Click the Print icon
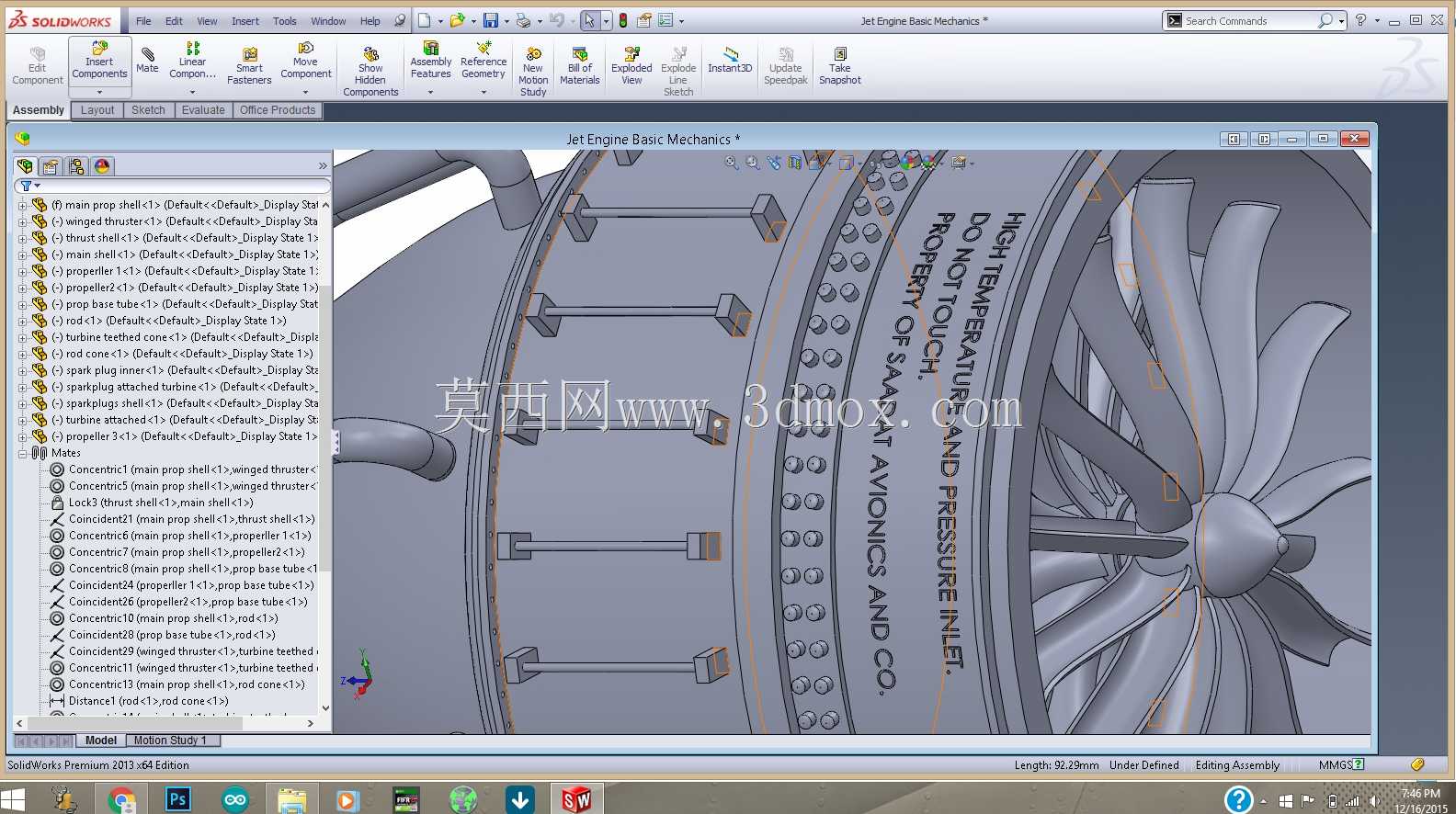Viewport: 1456px width, 814px height. point(523,20)
